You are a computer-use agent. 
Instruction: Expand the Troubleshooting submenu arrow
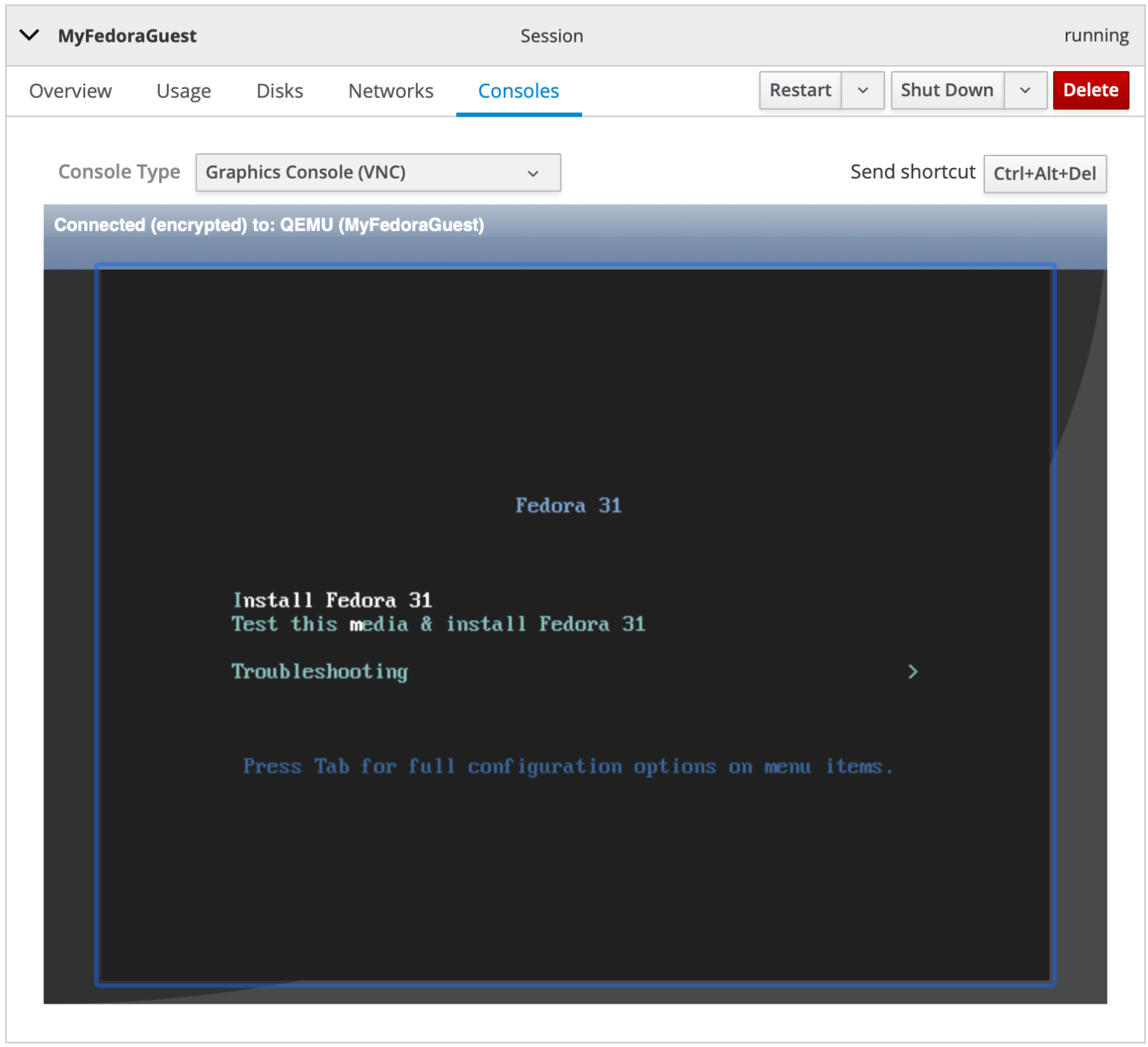[913, 672]
